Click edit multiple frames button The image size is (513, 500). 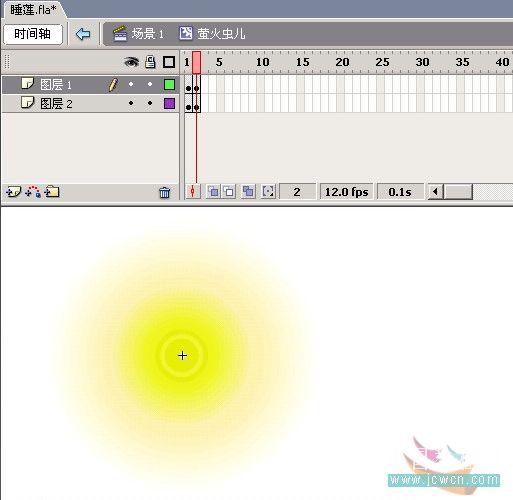(248, 192)
